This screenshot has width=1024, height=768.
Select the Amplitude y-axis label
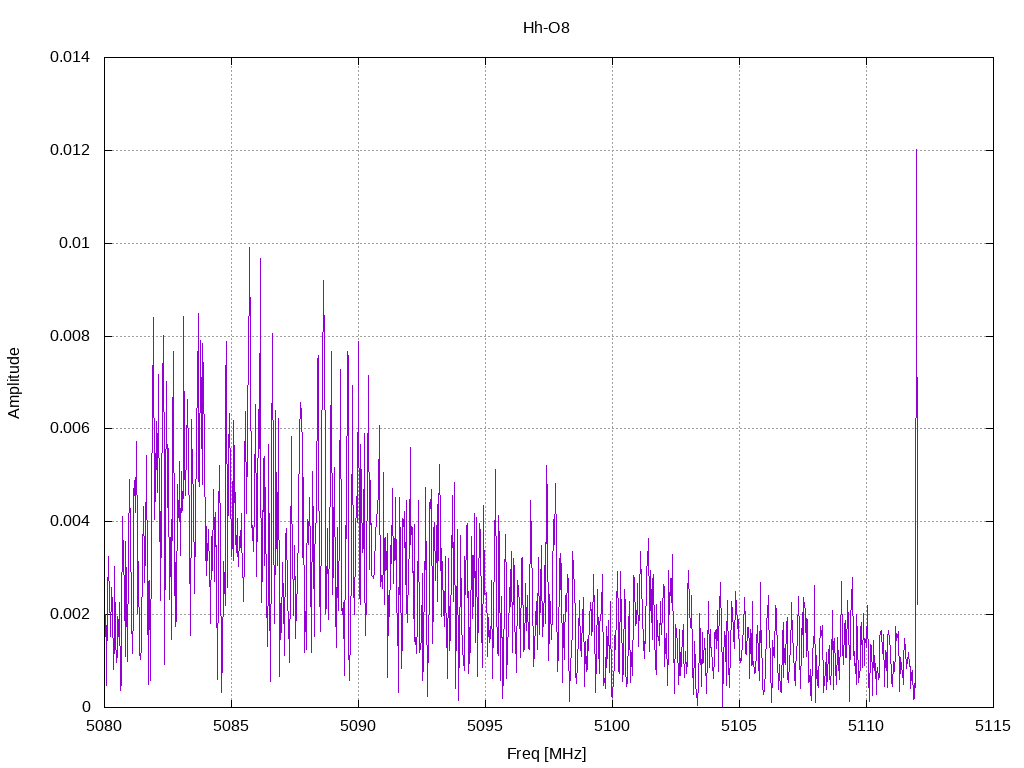click(x=14, y=383)
